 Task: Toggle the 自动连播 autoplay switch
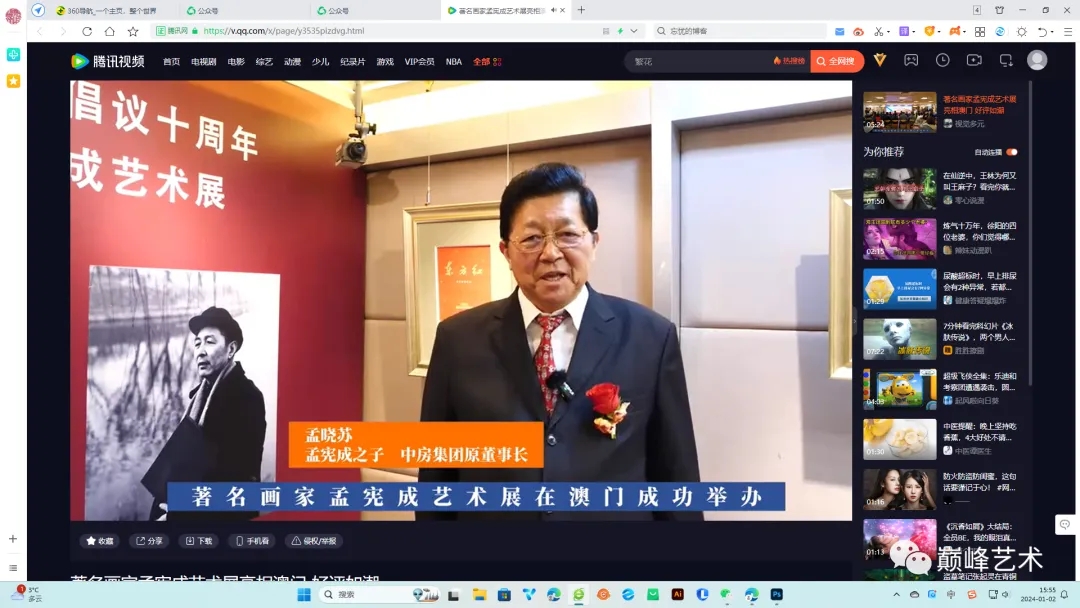[x=1011, y=152]
